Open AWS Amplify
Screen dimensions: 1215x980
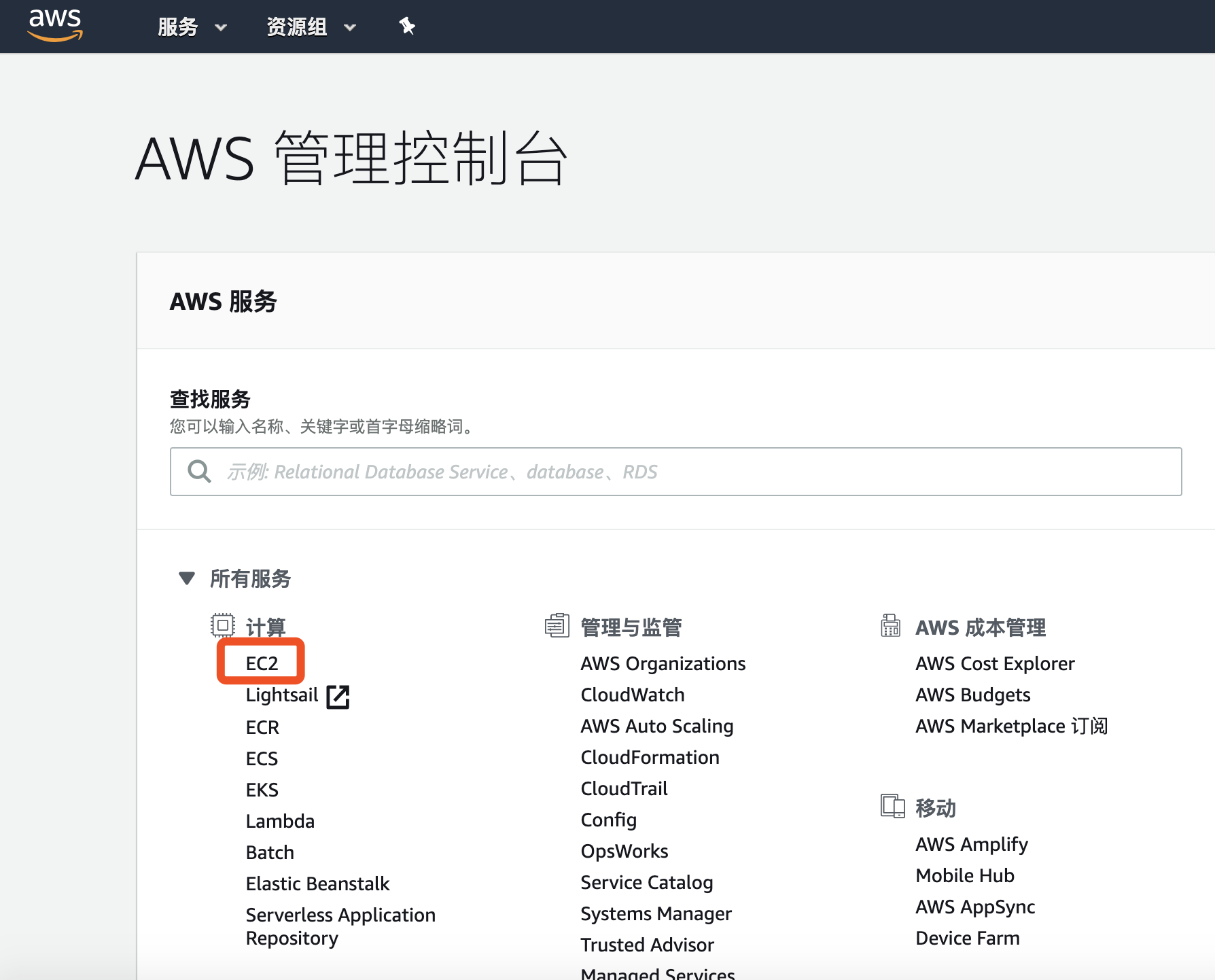972,844
